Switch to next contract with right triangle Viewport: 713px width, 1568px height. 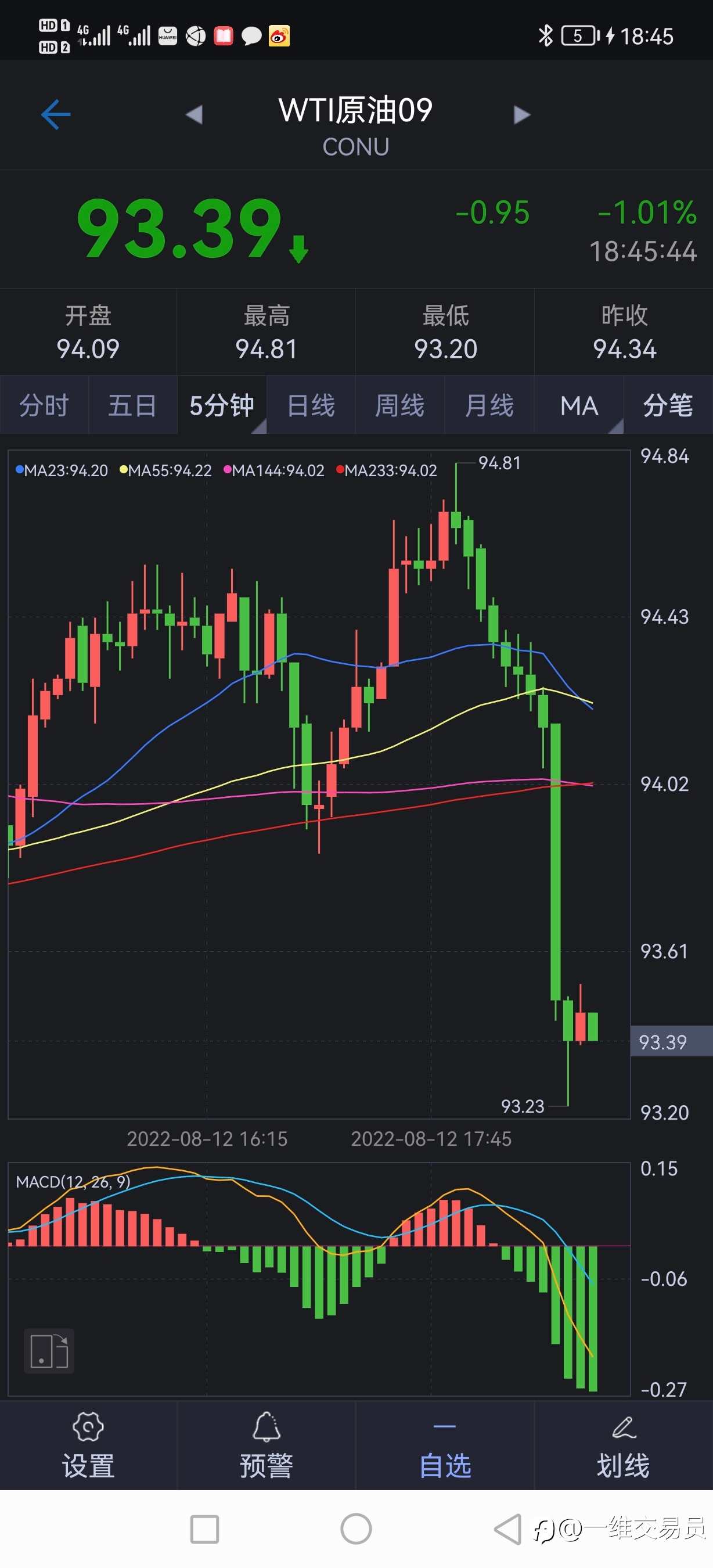coord(521,114)
